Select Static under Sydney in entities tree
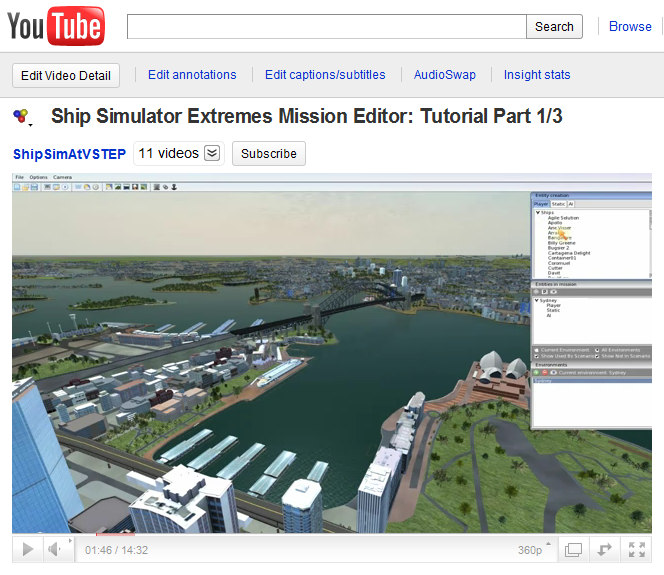This screenshot has height=575, width=664. click(x=553, y=310)
